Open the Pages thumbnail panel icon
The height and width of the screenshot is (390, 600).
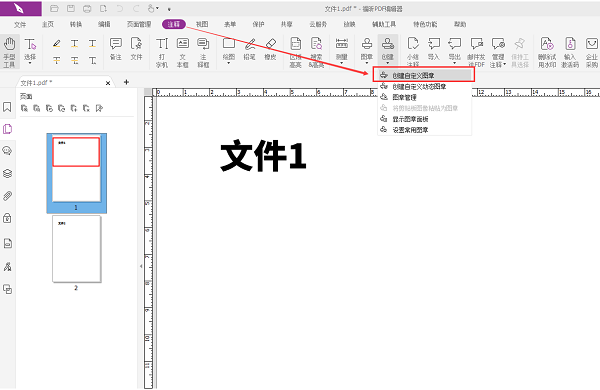coord(7,129)
